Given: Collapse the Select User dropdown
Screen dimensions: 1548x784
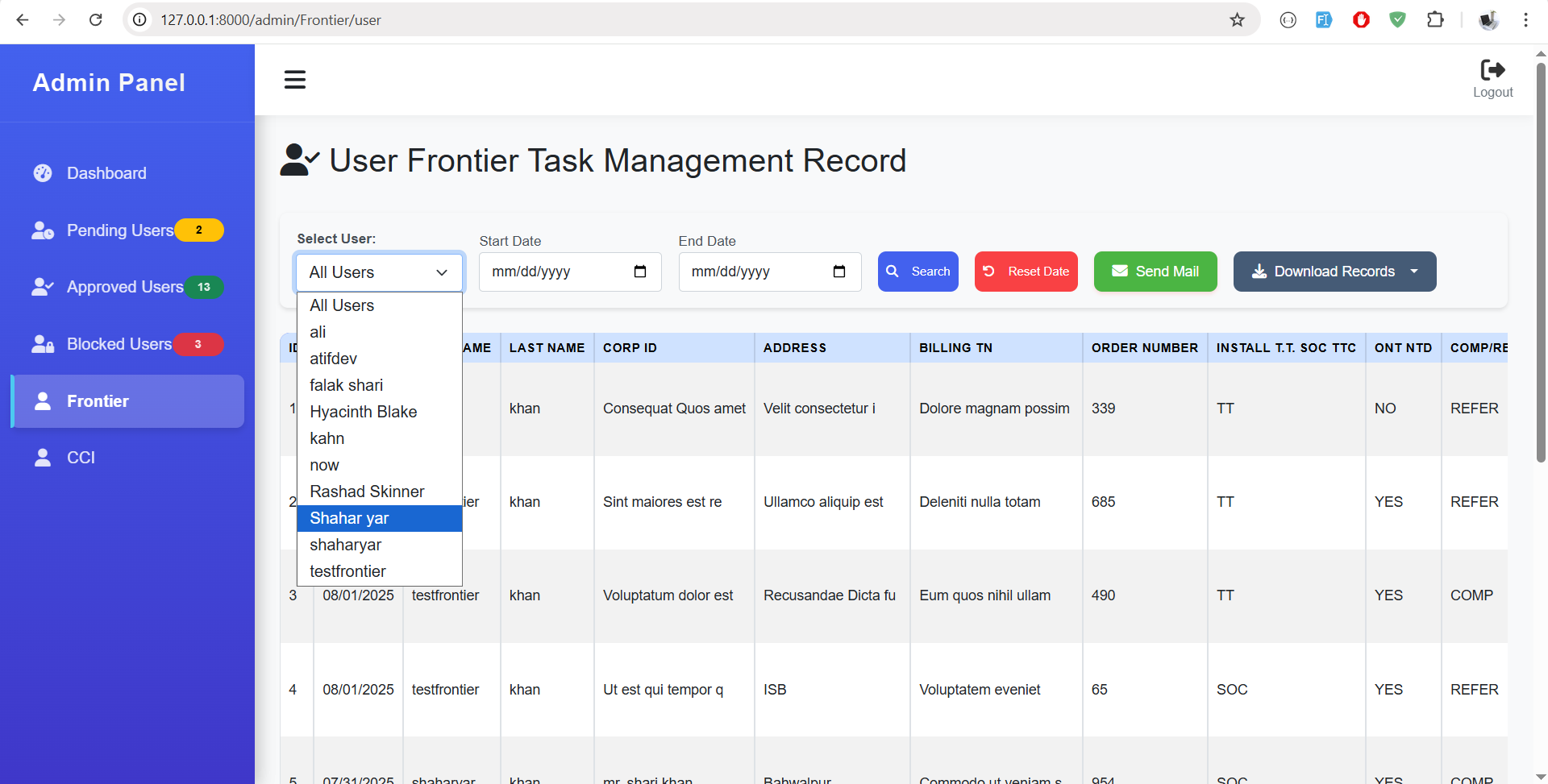Looking at the screenshot, I should point(379,272).
